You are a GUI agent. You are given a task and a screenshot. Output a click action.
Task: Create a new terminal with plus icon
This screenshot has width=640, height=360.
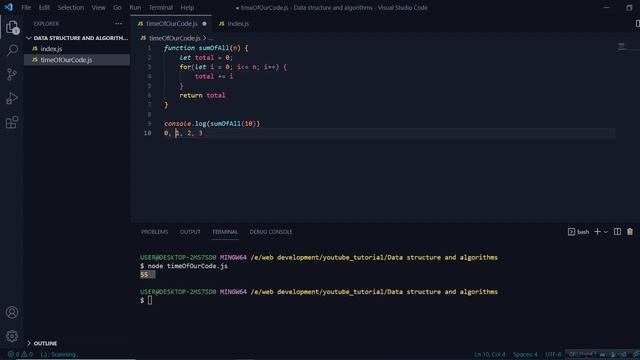click(597, 232)
